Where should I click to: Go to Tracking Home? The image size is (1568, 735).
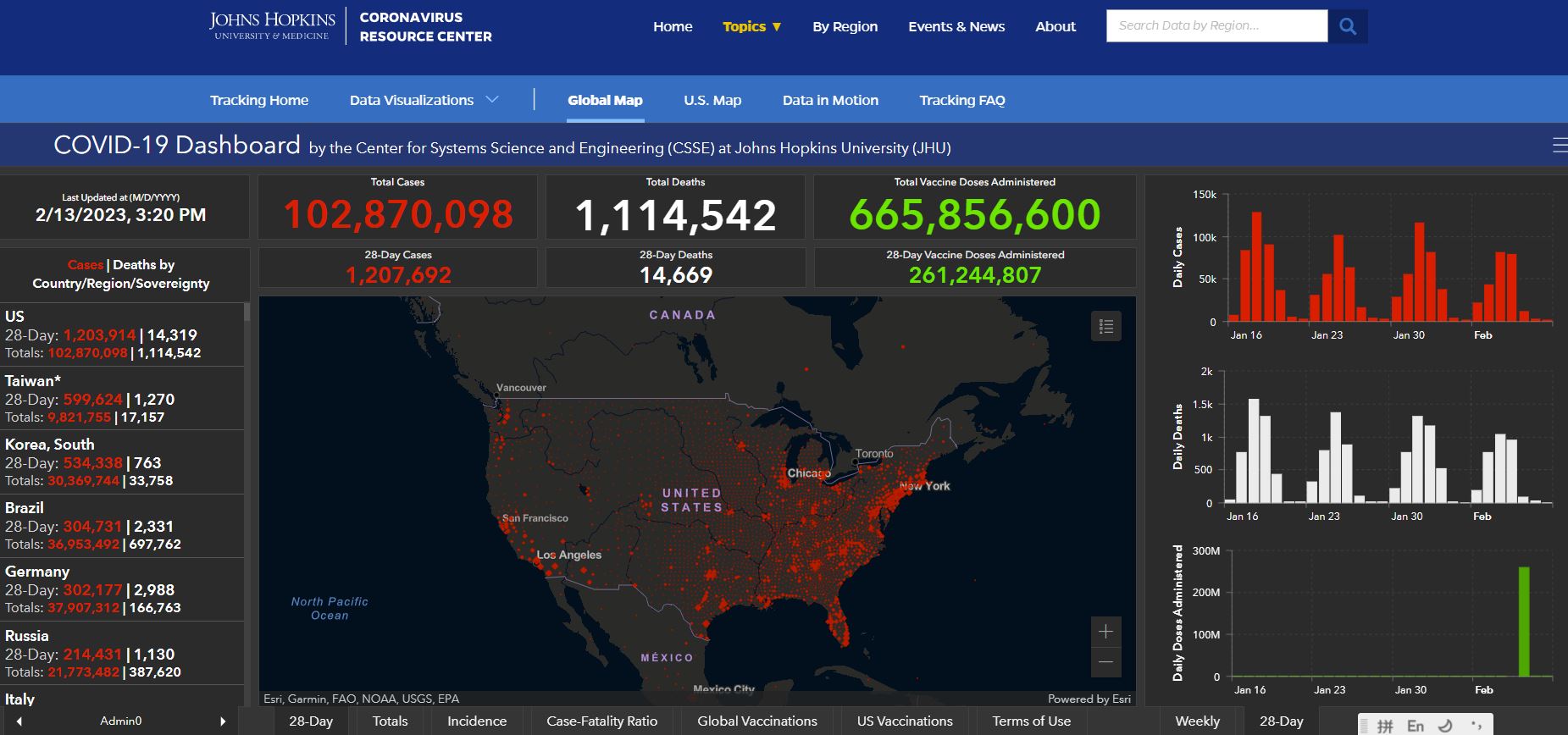[x=259, y=100]
